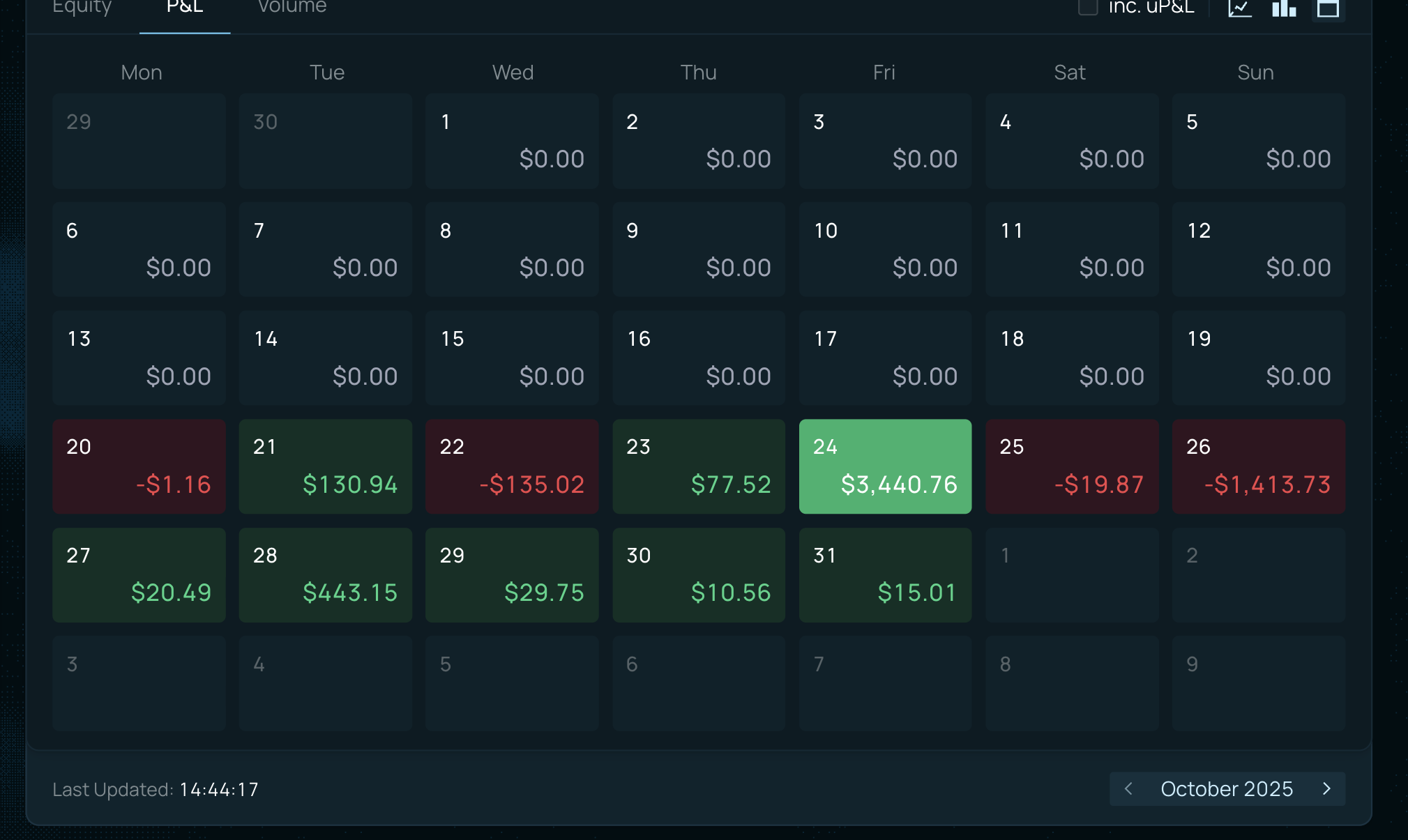This screenshot has height=840, width=1408.
Task: Click day 23 cell showing $77.52
Action: [699, 466]
